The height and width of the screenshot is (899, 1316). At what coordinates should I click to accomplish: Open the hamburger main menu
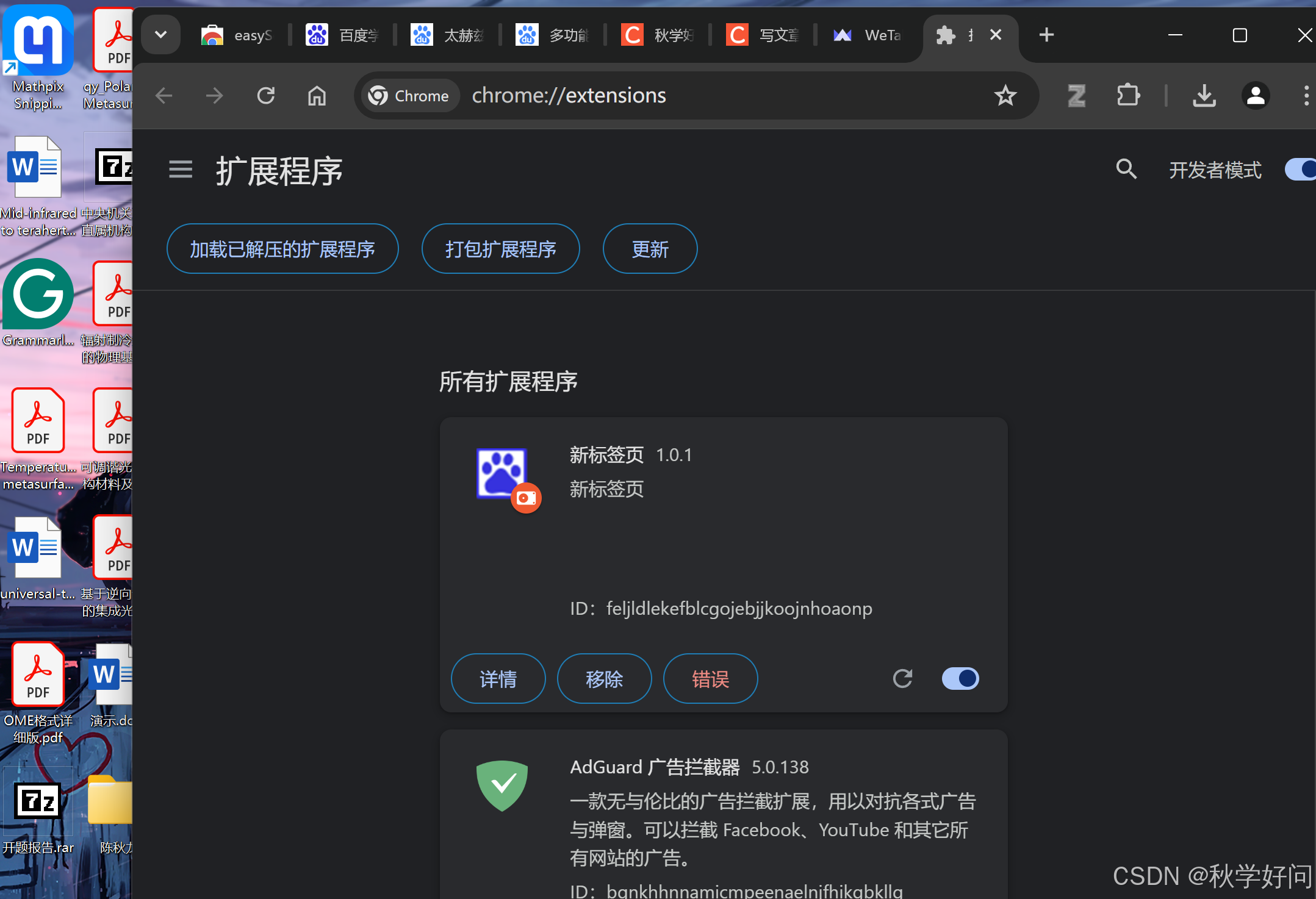(x=181, y=169)
